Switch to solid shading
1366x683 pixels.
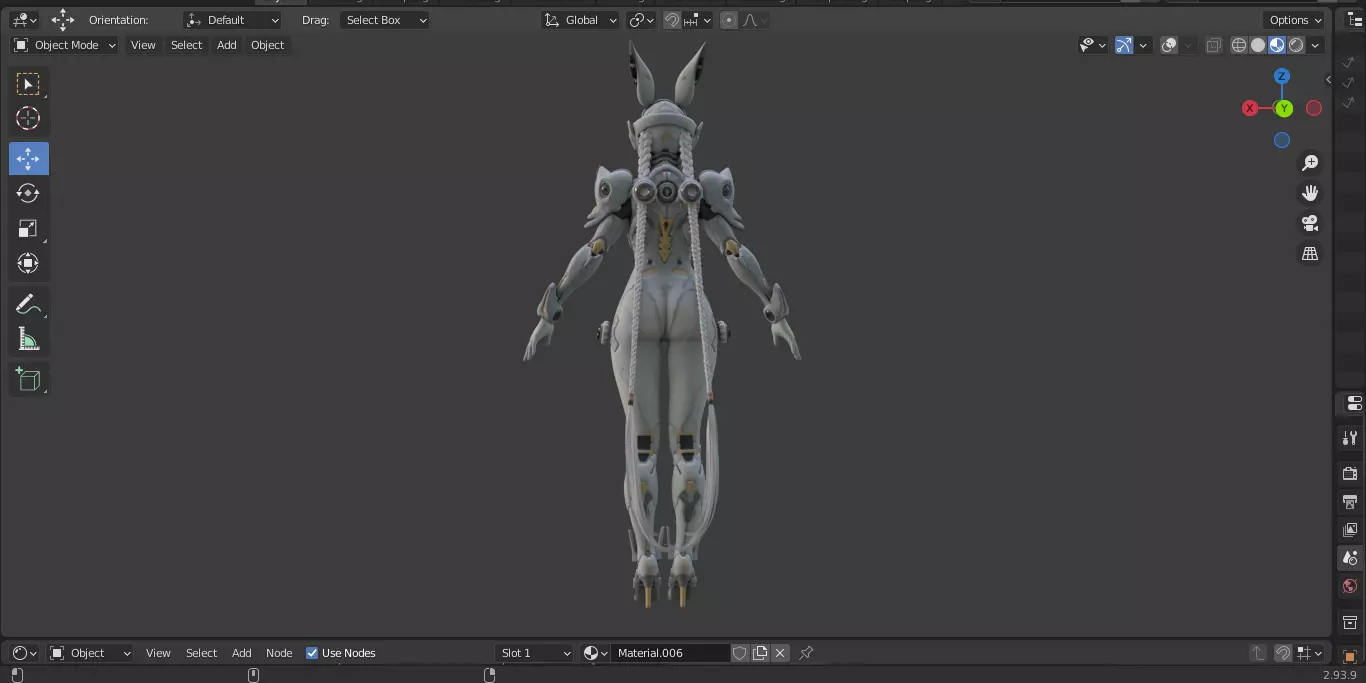point(1258,45)
